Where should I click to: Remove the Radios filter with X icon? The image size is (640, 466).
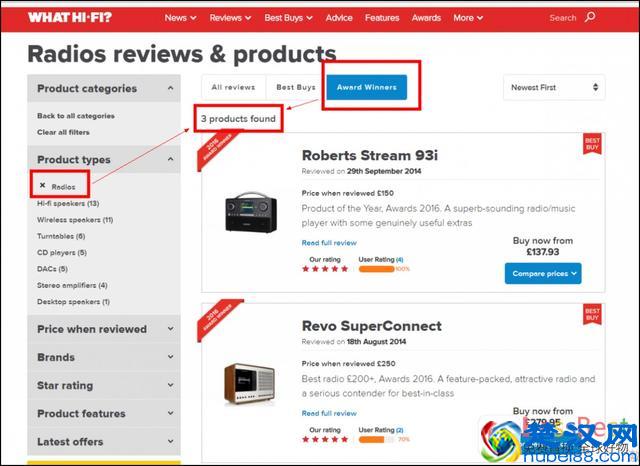(42, 185)
